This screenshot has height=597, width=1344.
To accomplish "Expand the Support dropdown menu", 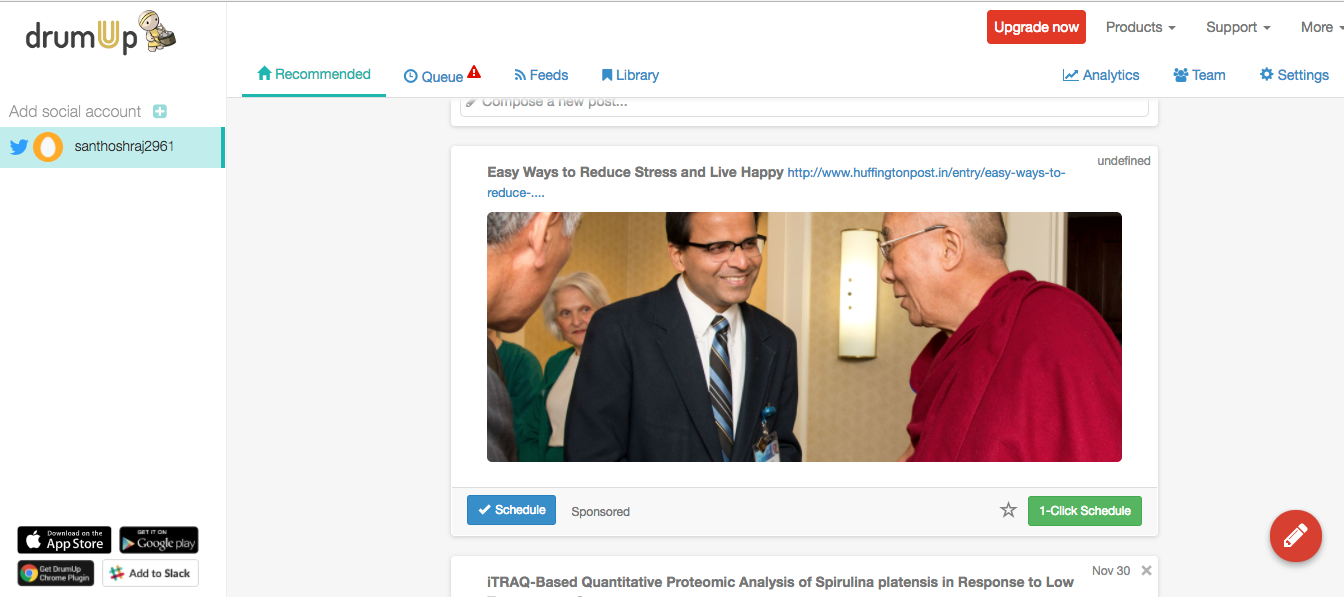I will pos(1238,27).
